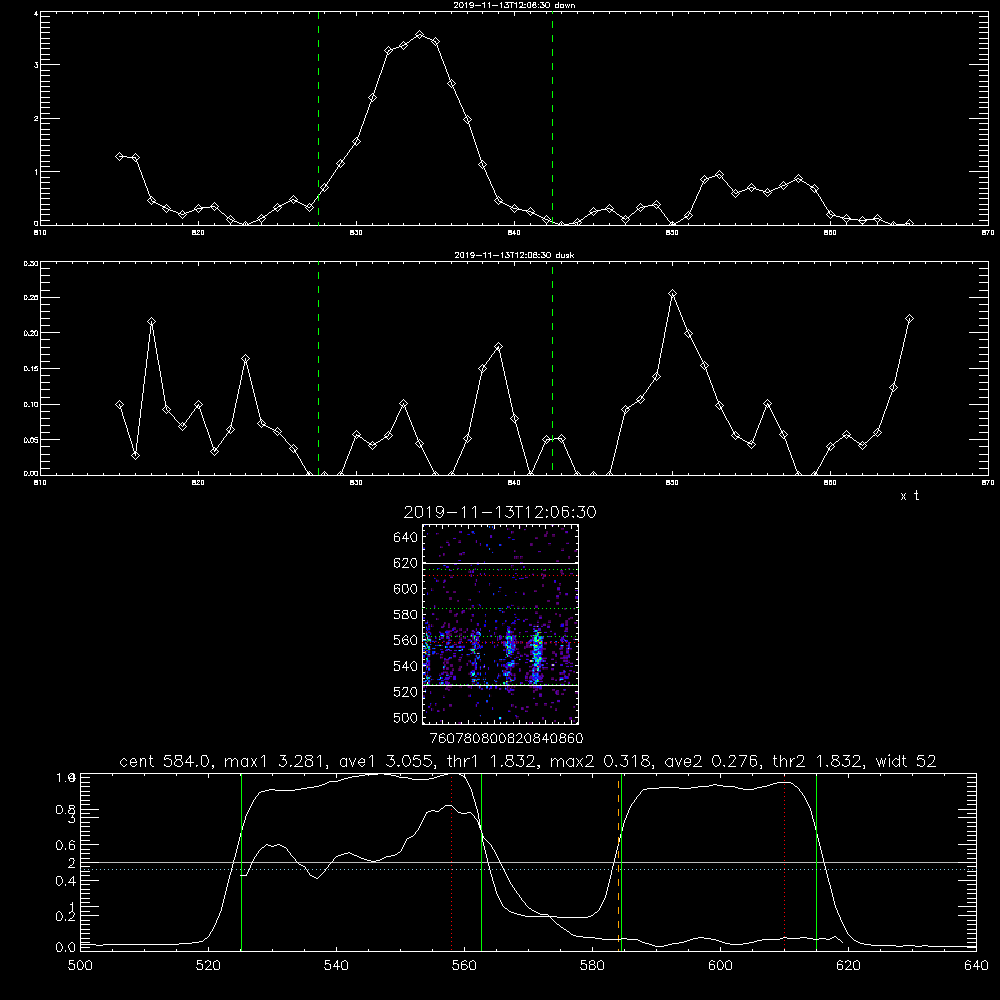Click spectrogram y-axis label 500
This screenshot has width=1000, height=1000.
click(x=406, y=717)
